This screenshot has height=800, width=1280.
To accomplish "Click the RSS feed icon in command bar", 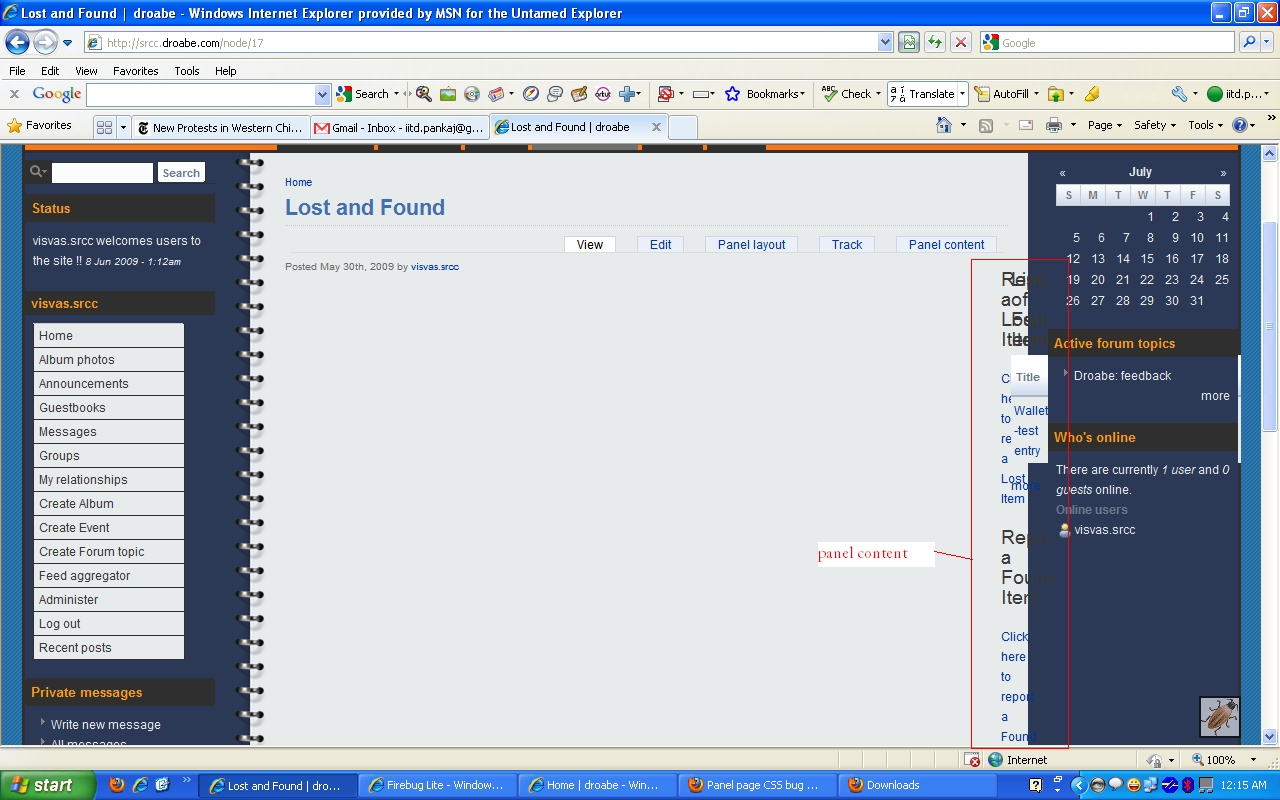I will (x=985, y=125).
